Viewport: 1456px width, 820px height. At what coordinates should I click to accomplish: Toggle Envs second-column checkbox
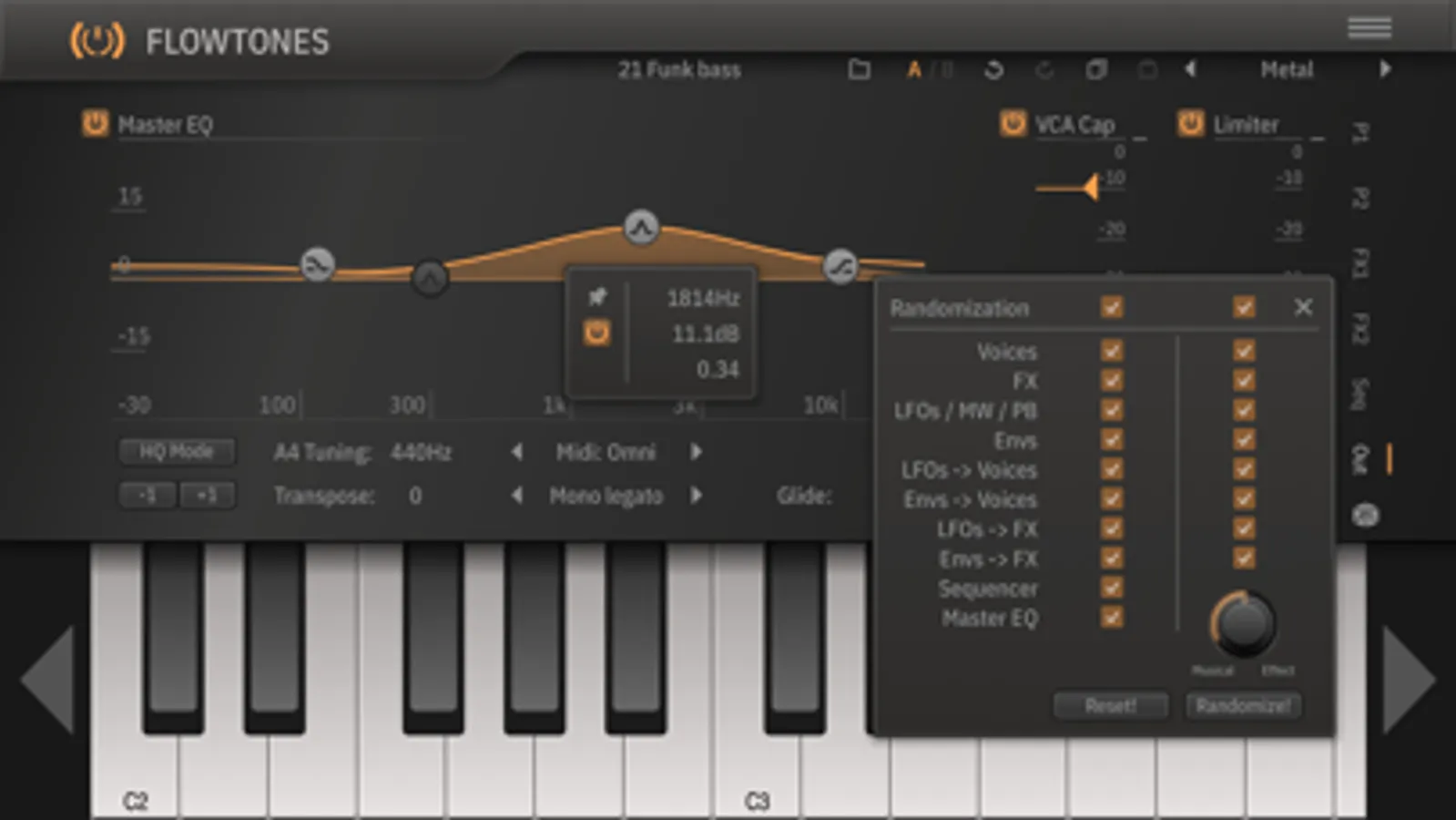[1244, 439]
